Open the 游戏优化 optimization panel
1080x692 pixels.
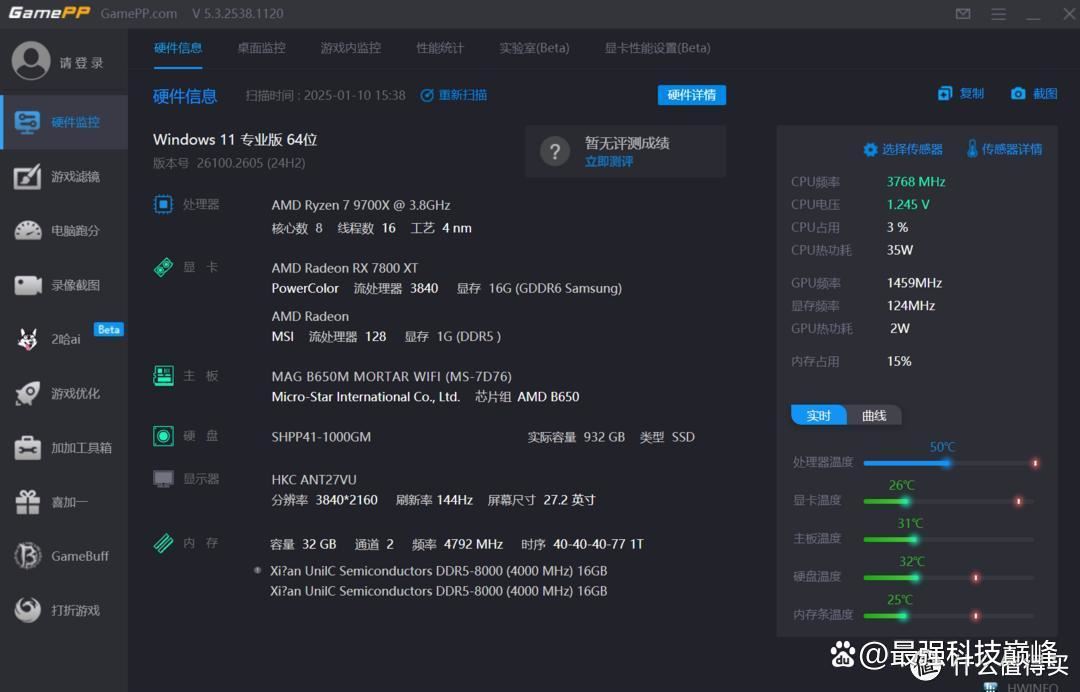(x=64, y=393)
